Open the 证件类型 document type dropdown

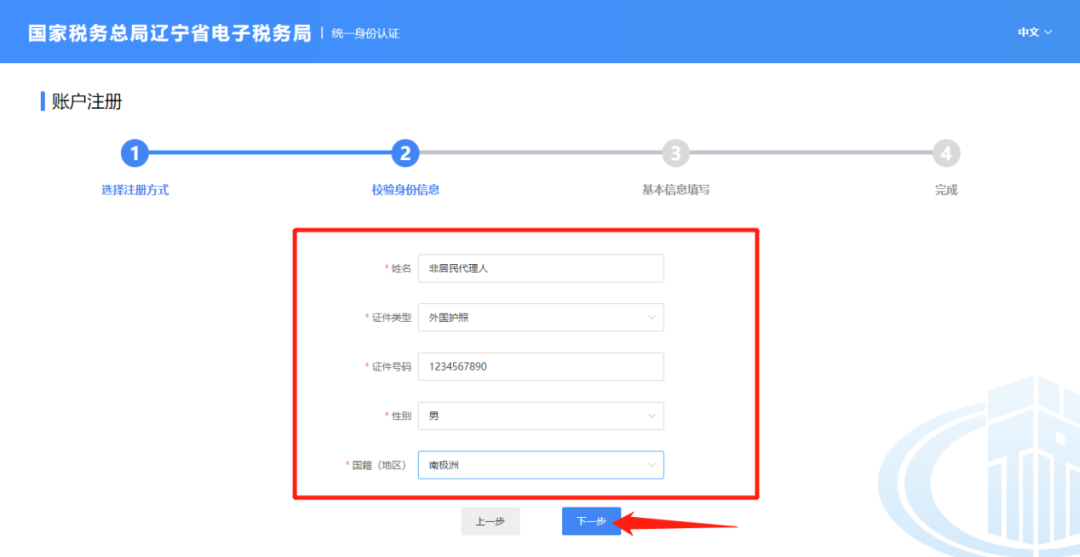tap(541, 317)
